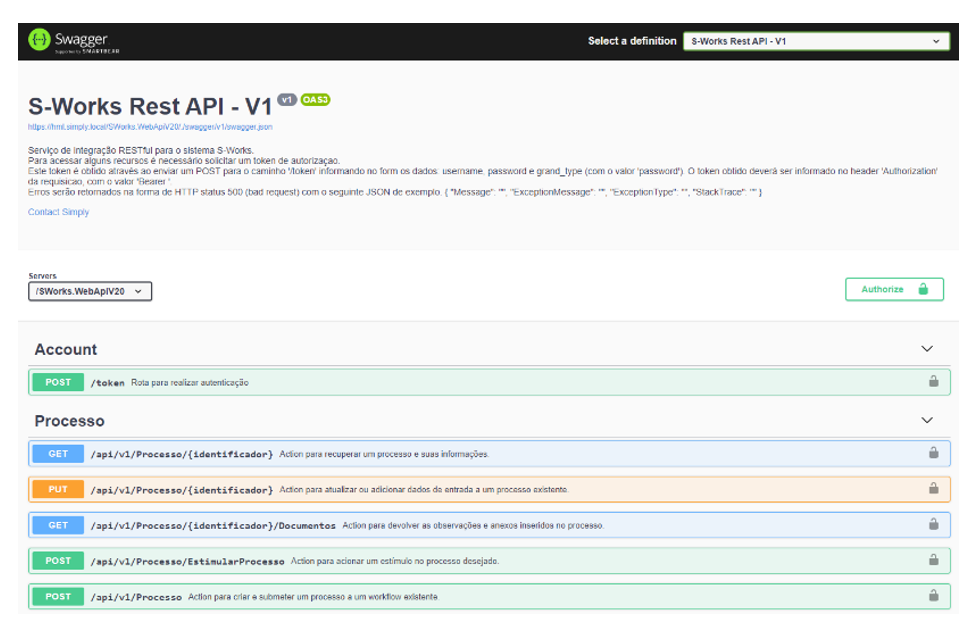Collapse the Processo section chevron

927,420
